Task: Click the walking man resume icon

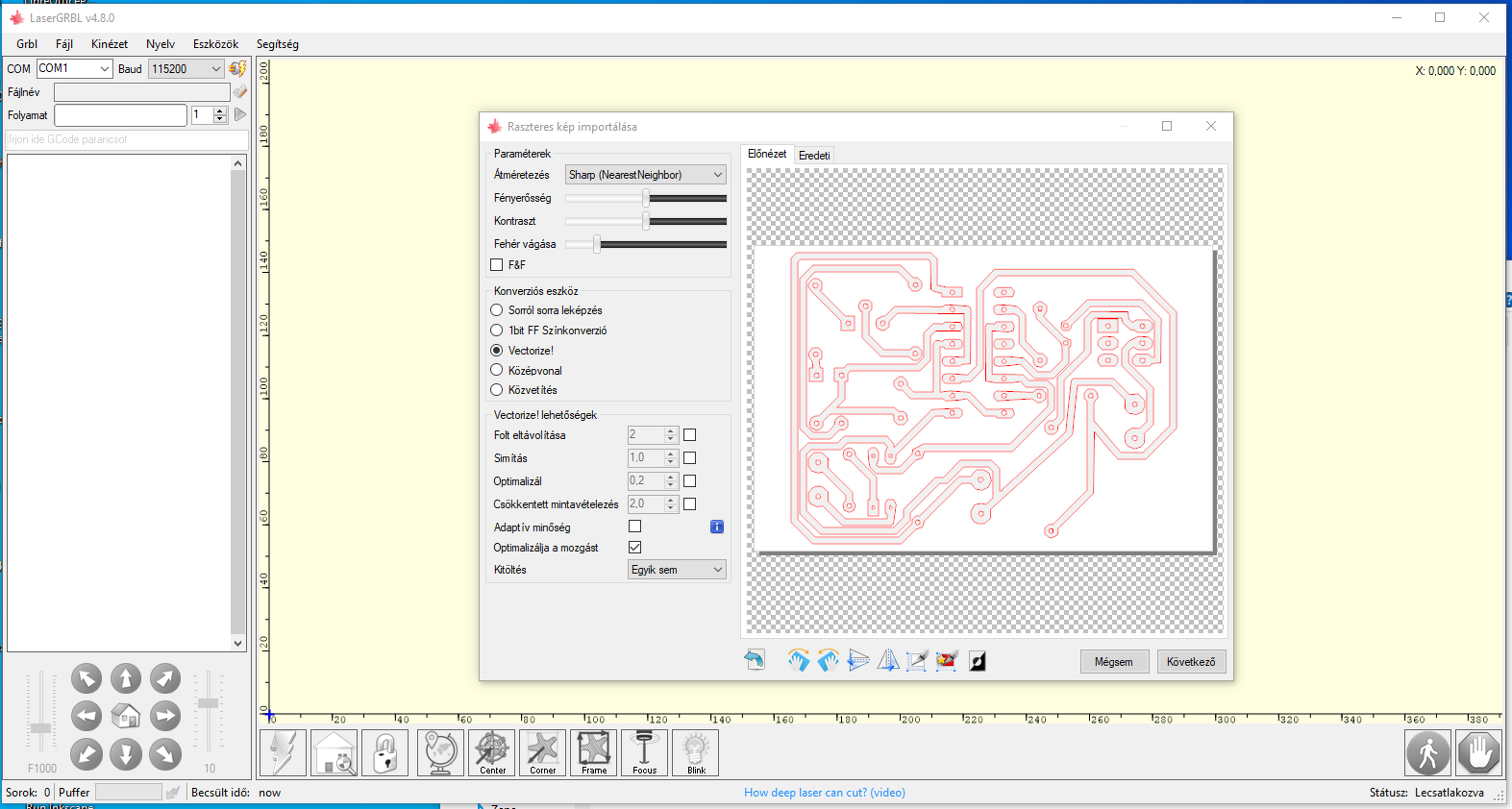Action: click(1428, 752)
